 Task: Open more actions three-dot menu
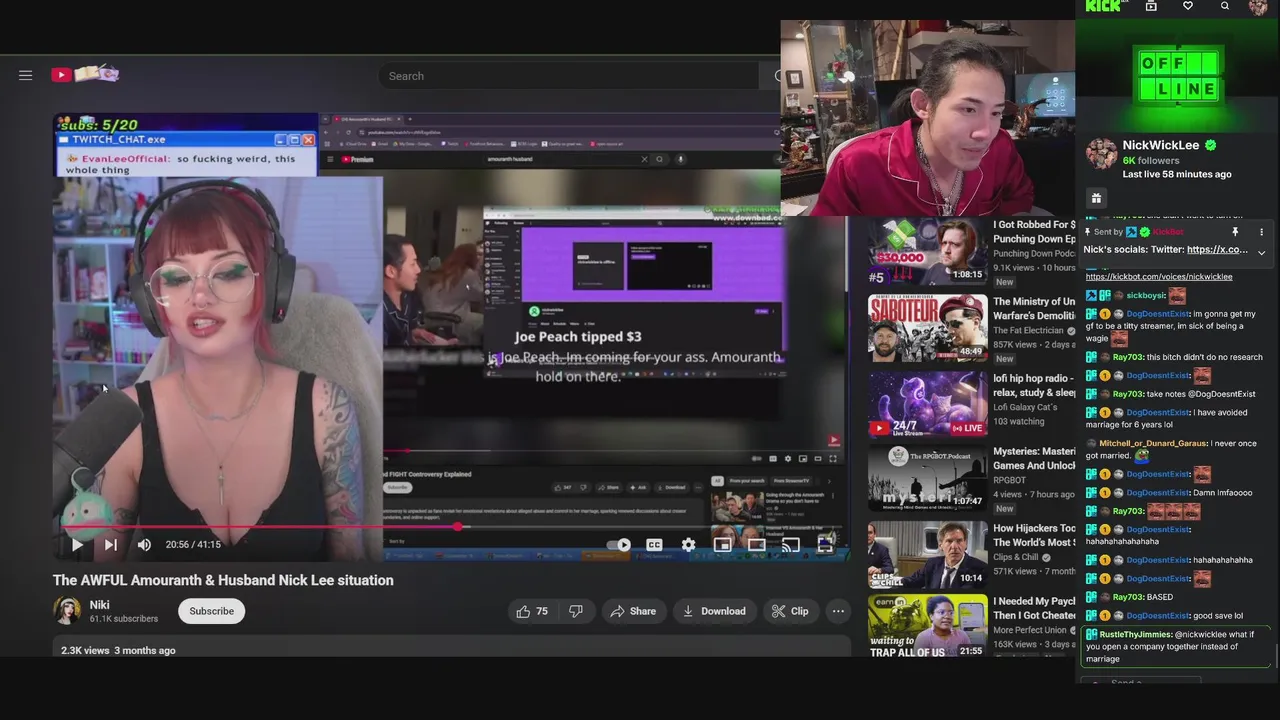tap(838, 611)
